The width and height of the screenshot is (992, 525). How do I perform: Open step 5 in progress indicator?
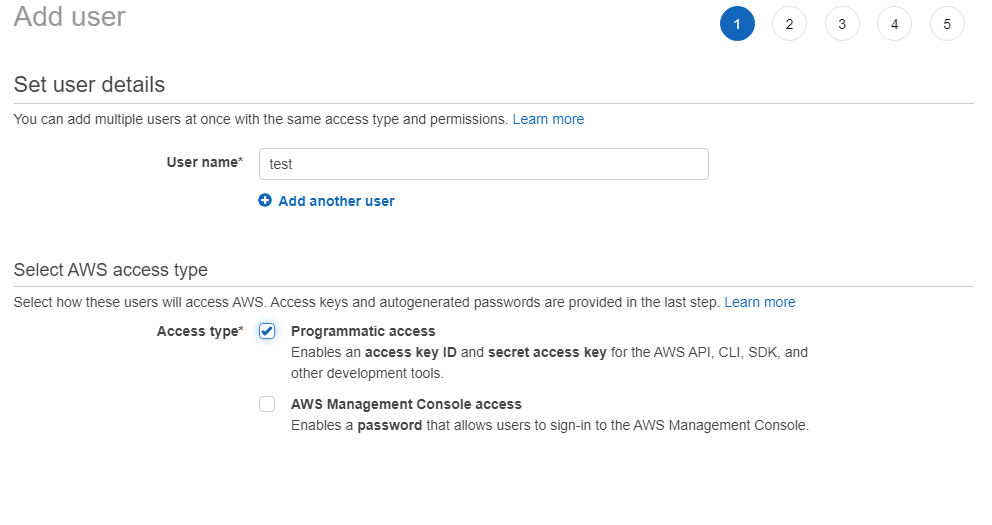(x=947, y=24)
